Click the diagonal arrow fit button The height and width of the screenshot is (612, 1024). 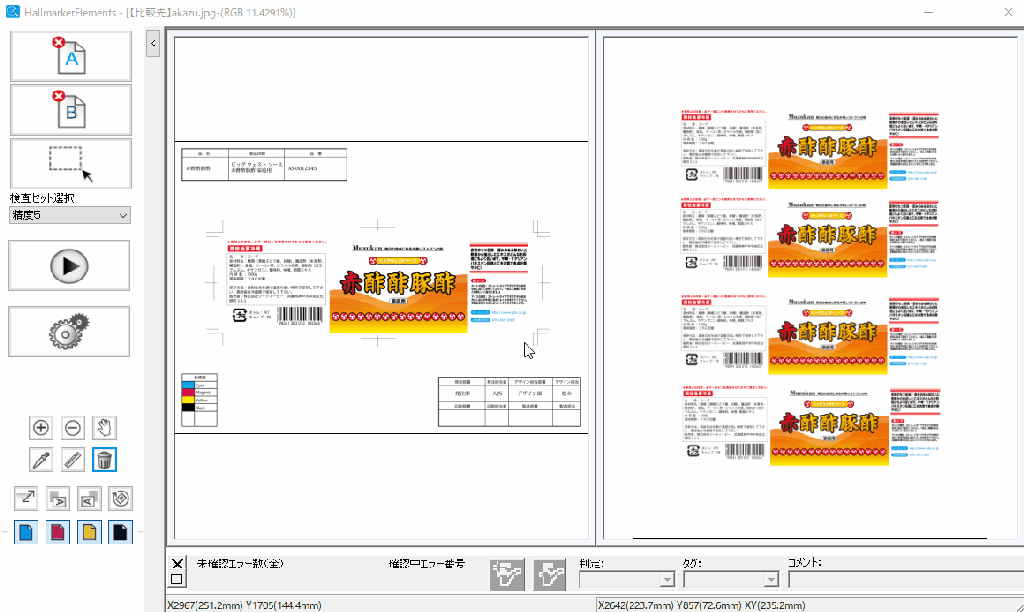point(25,498)
